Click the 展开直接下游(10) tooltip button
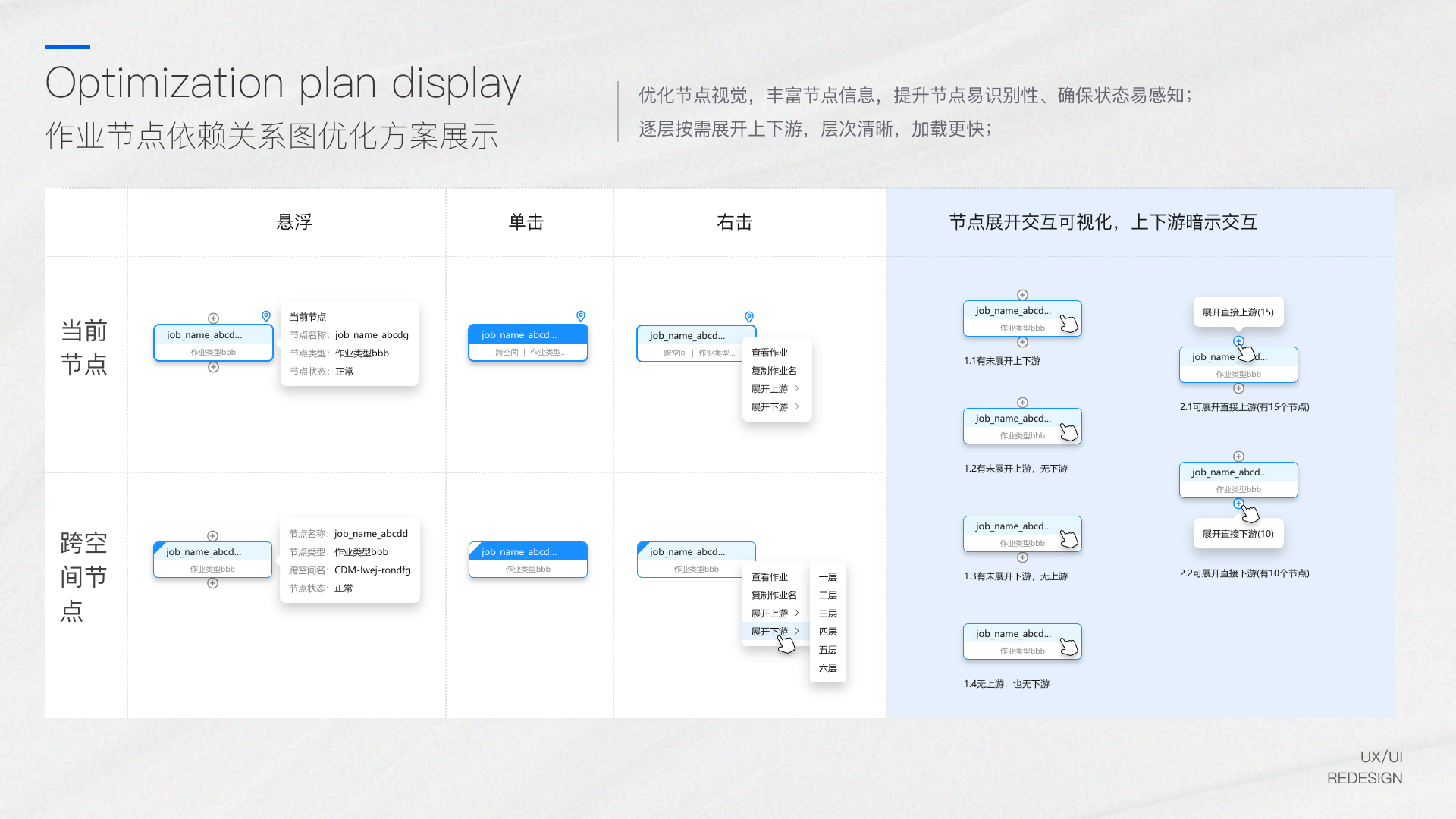This screenshot has width=1456, height=819. coord(1238,534)
